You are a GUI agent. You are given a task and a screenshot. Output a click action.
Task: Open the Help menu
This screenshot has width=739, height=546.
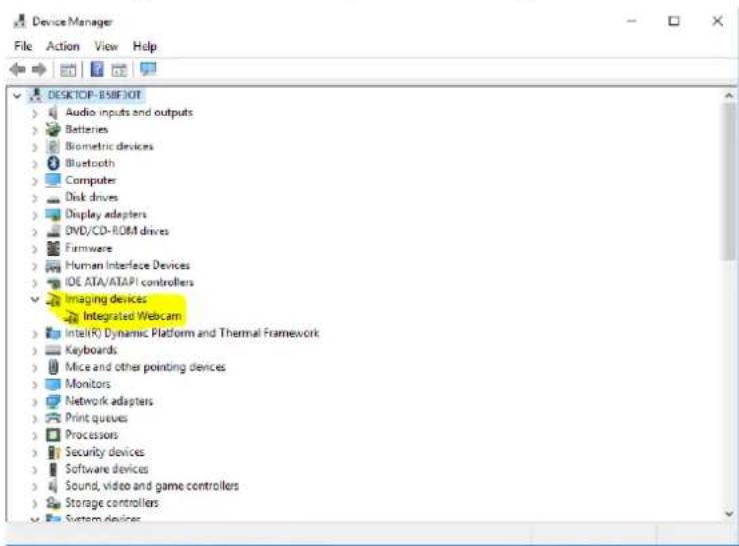pos(145,46)
